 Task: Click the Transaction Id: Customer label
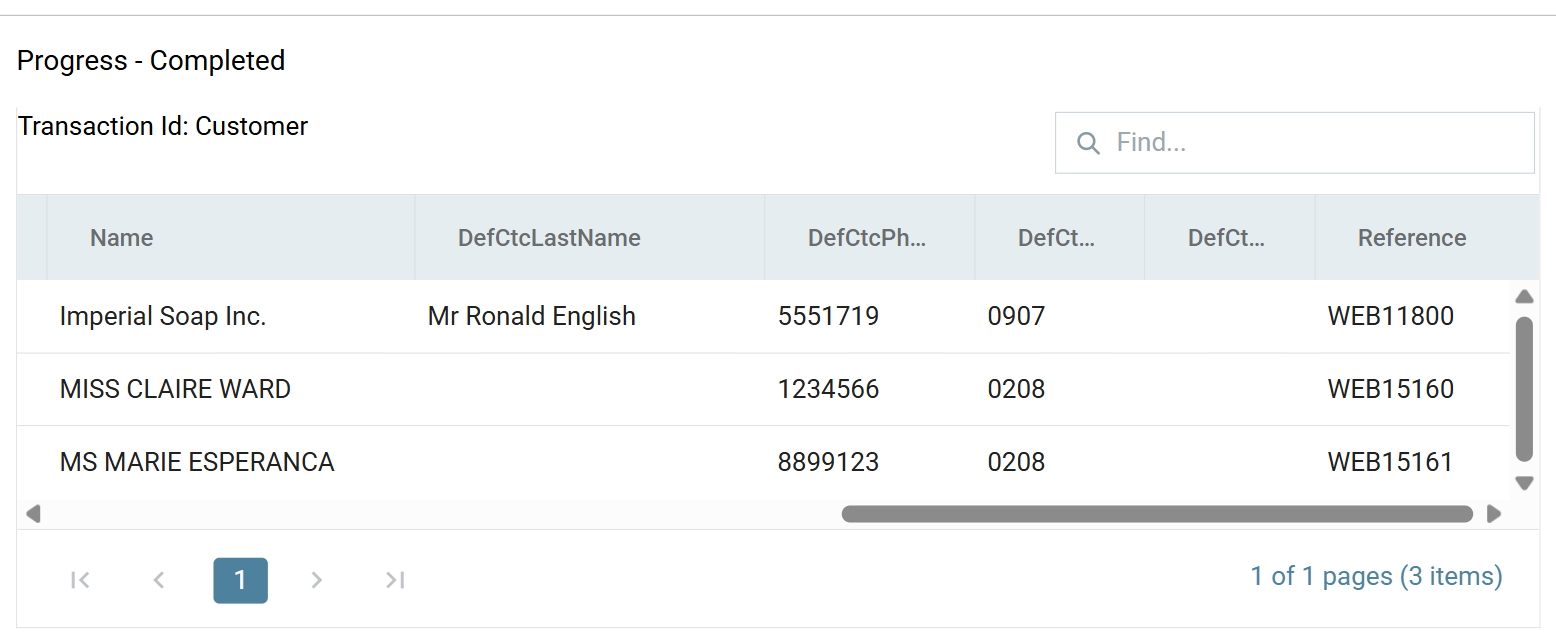[163, 126]
